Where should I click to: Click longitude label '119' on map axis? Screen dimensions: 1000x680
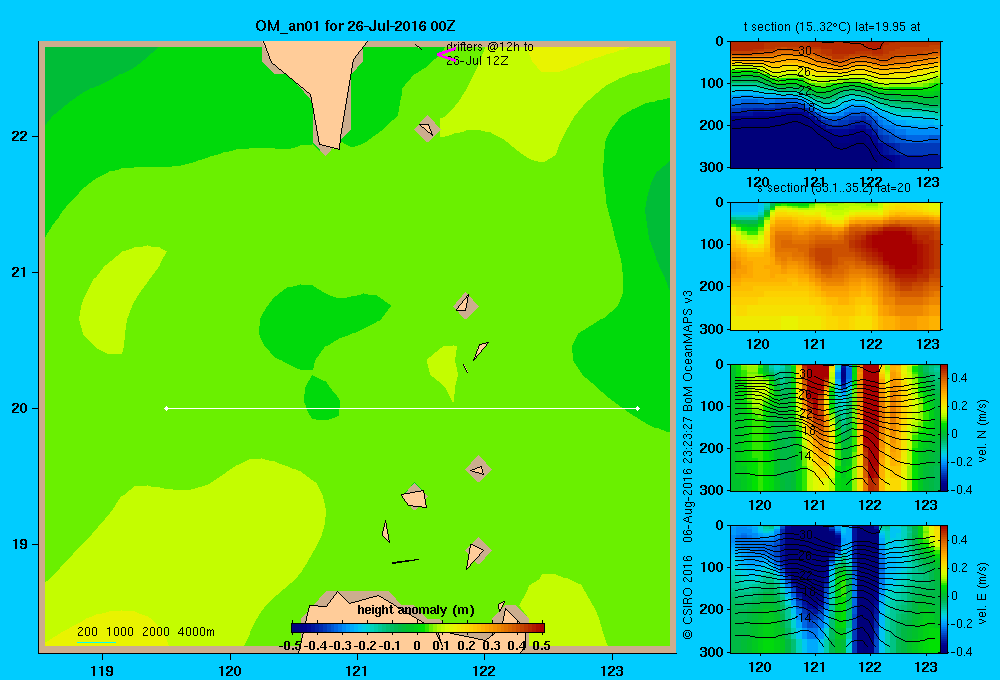tap(102, 670)
